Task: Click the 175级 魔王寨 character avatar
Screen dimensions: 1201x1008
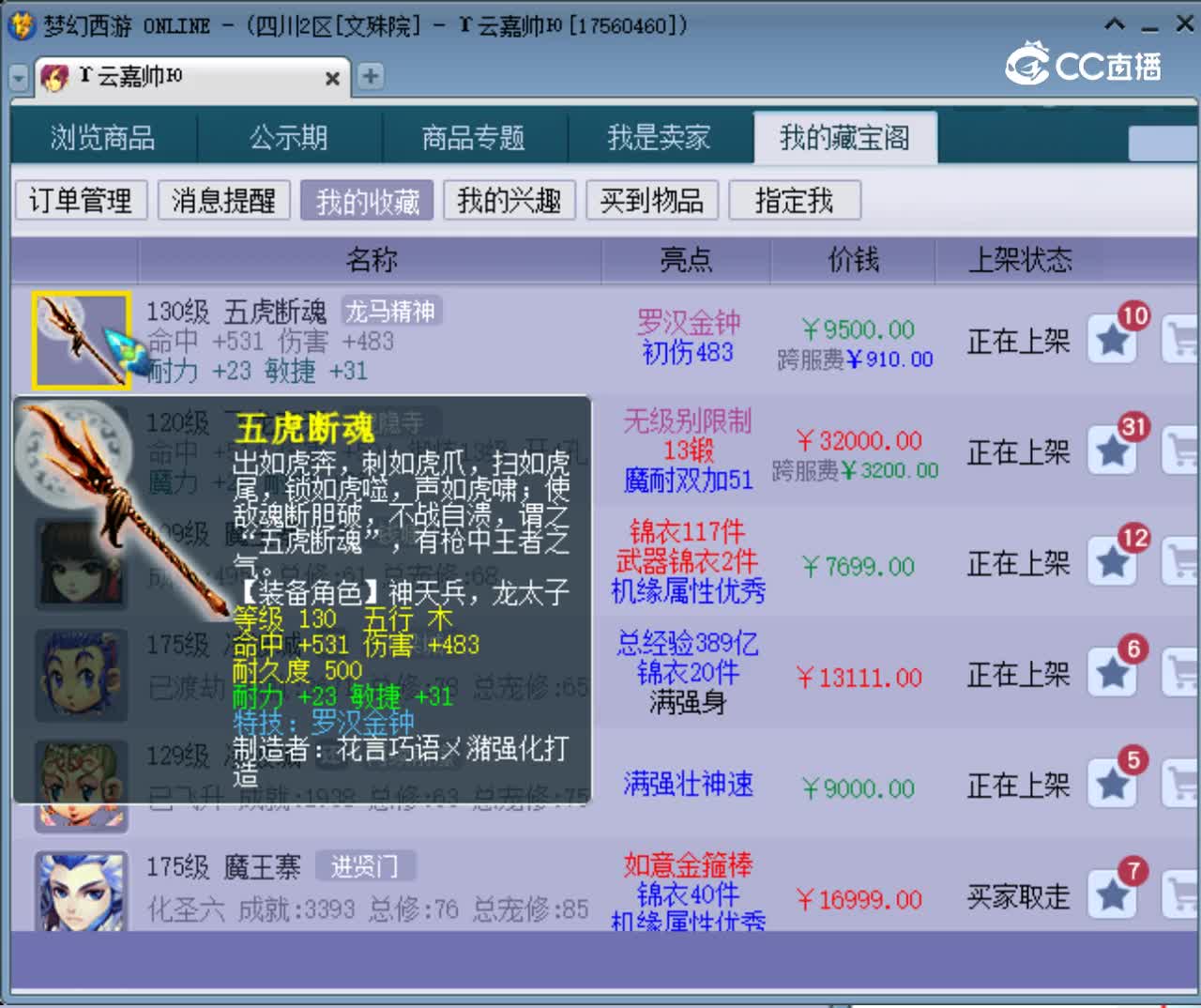Action: click(82, 892)
